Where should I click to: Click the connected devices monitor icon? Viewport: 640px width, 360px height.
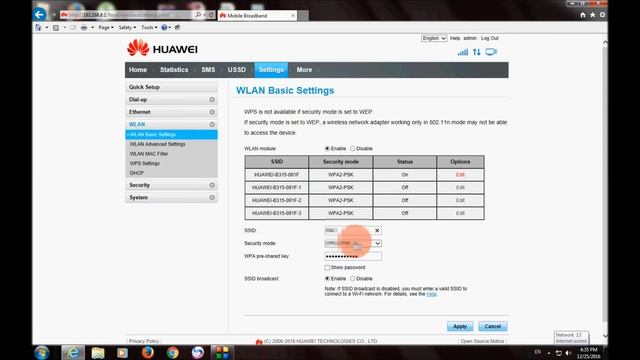[491, 52]
